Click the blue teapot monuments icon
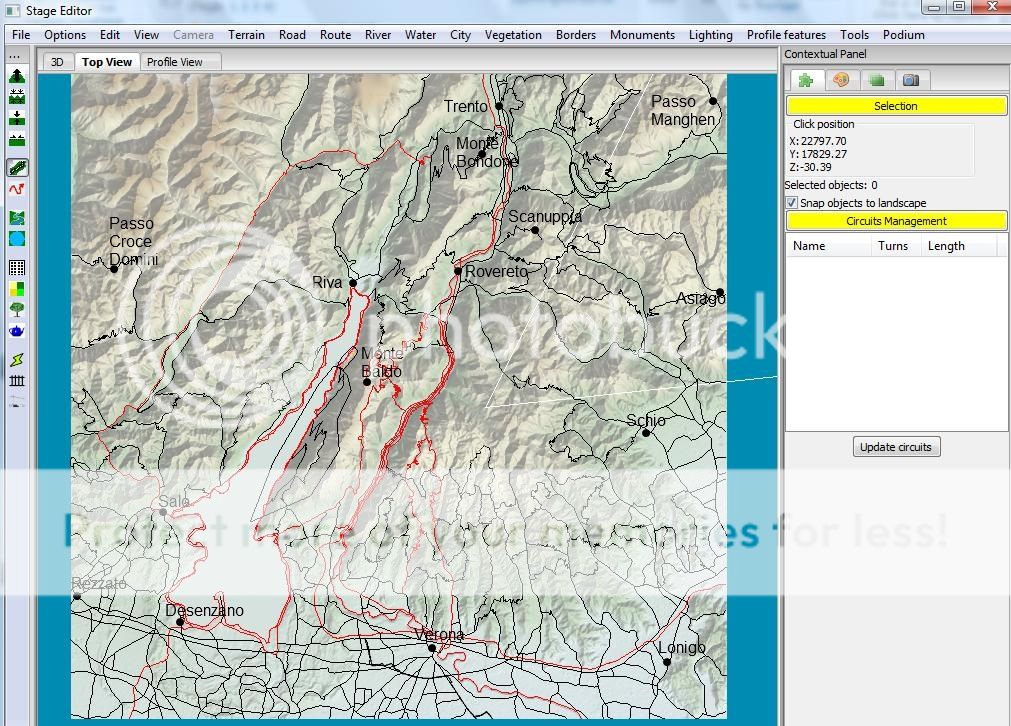 pyautogui.click(x=16, y=331)
